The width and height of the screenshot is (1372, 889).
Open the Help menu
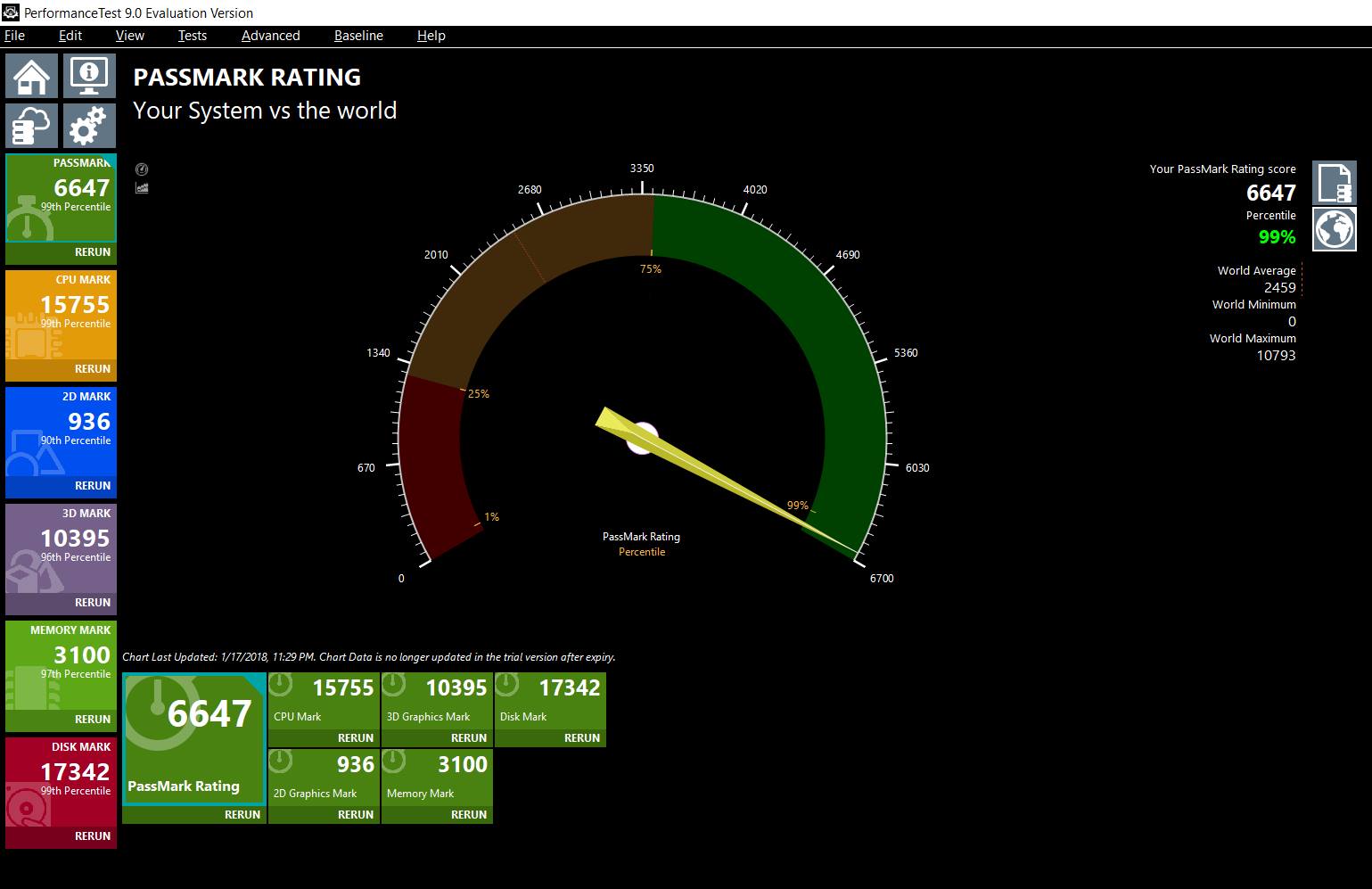coord(431,36)
